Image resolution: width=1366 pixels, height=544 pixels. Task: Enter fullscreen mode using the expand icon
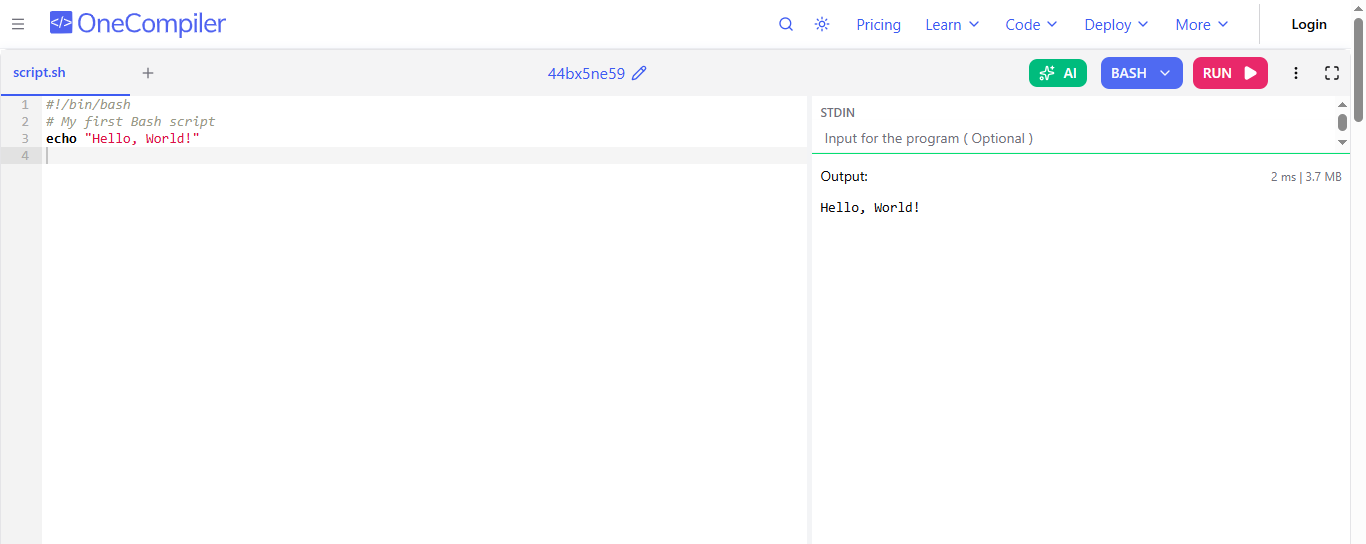pyautogui.click(x=1332, y=73)
